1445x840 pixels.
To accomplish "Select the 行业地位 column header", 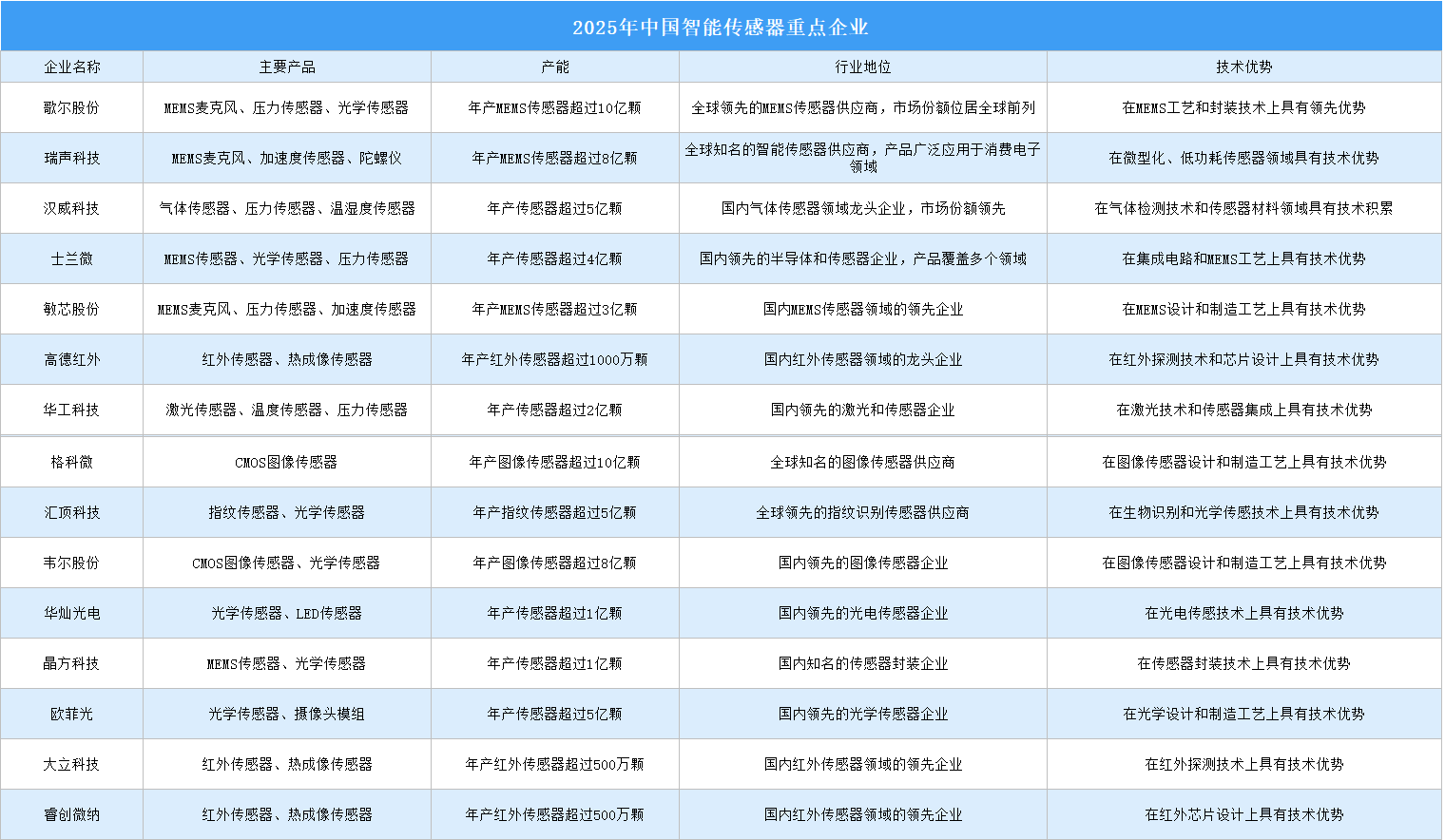I will click(861, 67).
